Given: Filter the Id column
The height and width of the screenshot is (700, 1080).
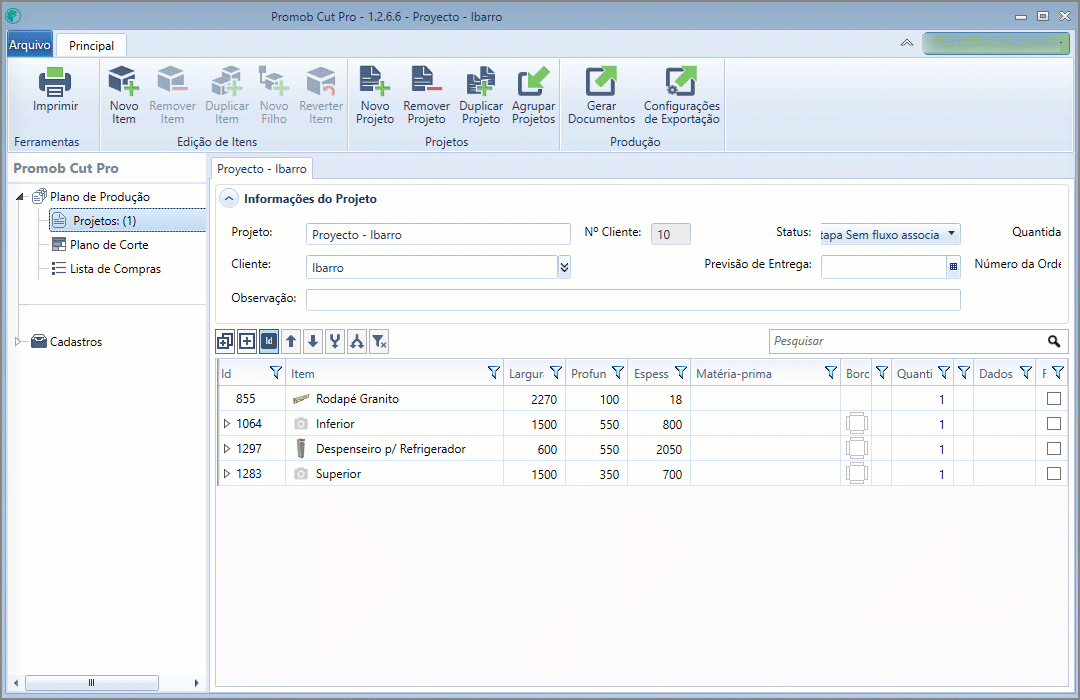Looking at the screenshot, I should click(276, 373).
